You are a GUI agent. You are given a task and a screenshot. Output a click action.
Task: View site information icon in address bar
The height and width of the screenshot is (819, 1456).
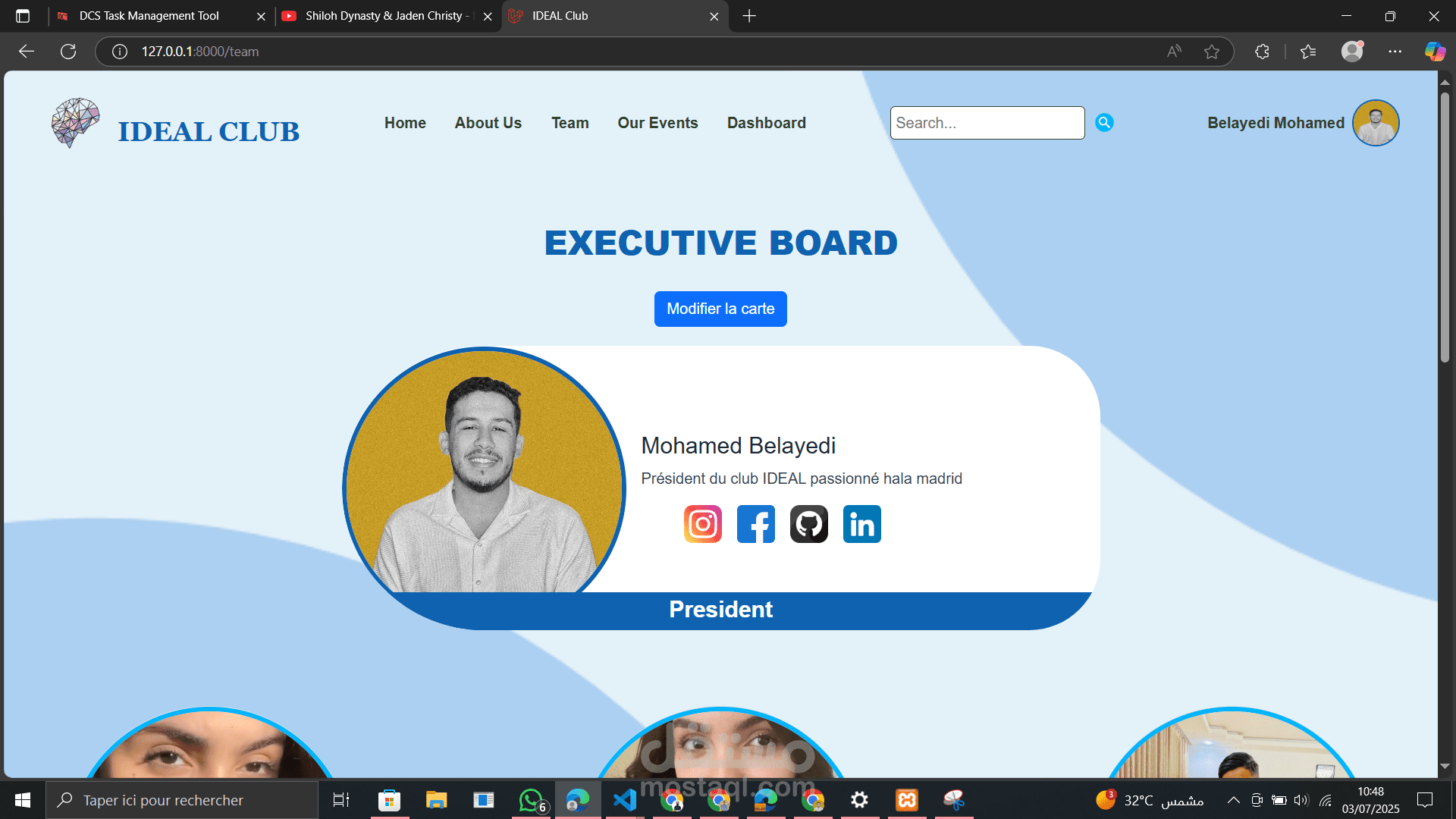tap(119, 52)
